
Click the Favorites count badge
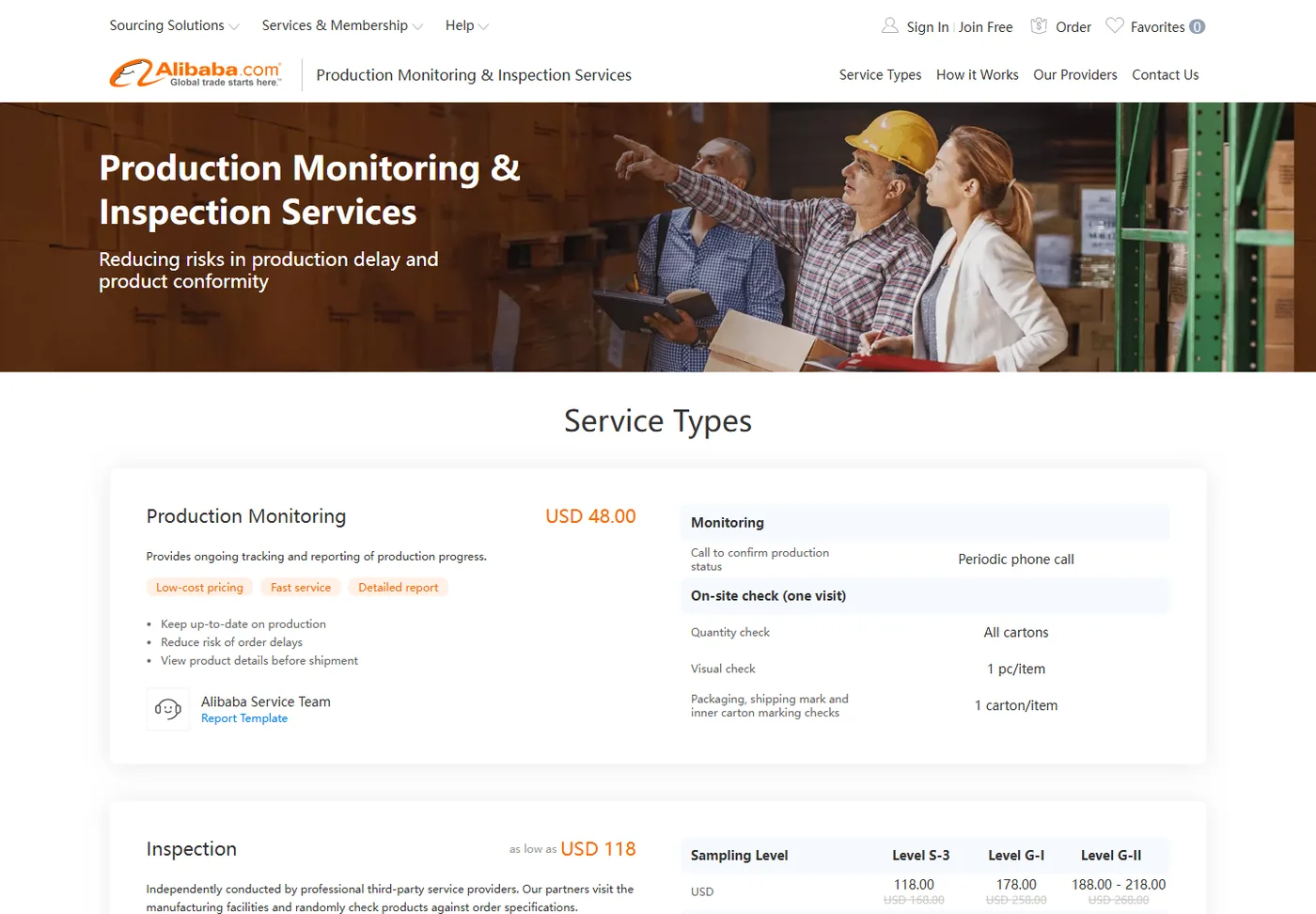(1197, 26)
